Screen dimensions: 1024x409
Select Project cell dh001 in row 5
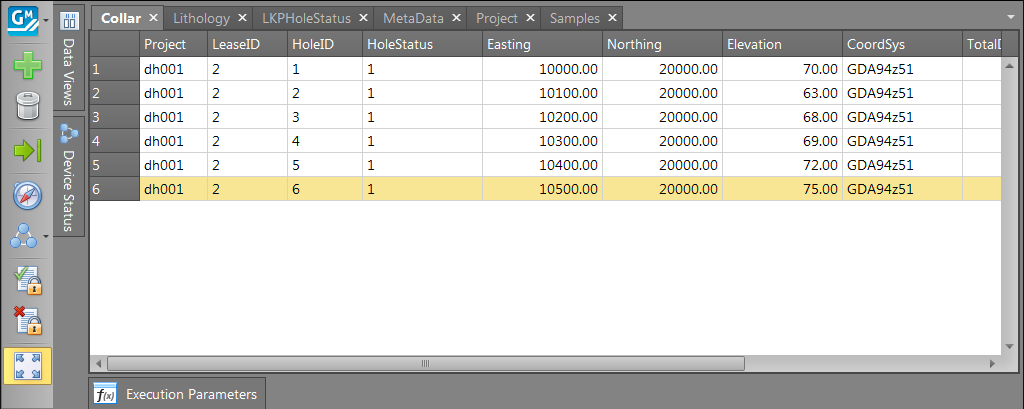pyautogui.click(x=173, y=165)
